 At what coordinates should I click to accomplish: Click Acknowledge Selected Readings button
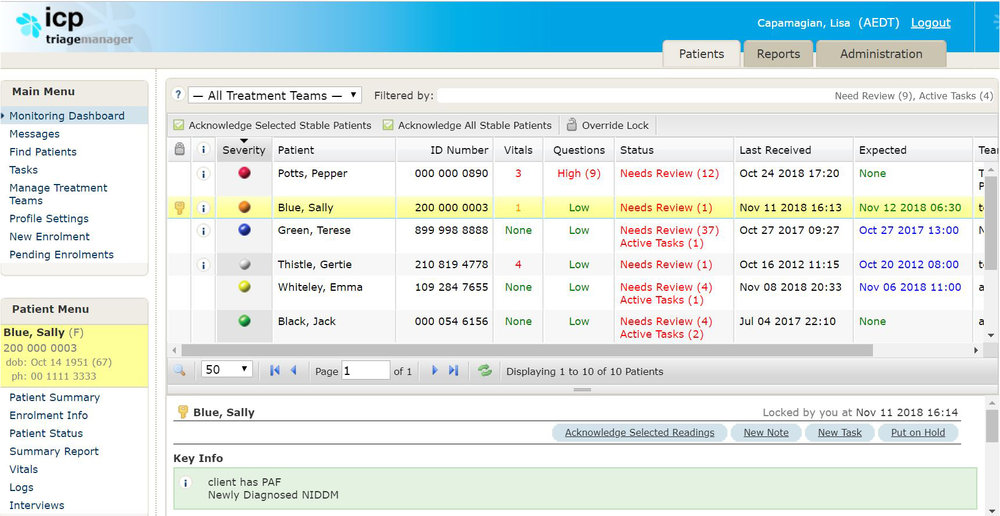coord(640,432)
